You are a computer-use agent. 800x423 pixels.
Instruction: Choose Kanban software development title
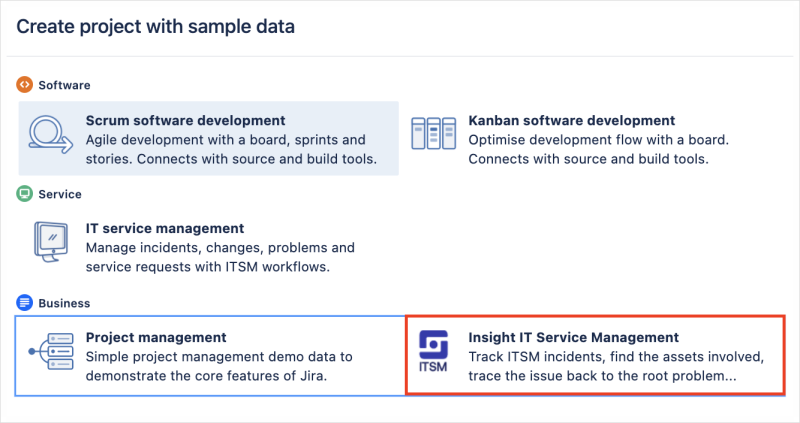(x=572, y=120)
